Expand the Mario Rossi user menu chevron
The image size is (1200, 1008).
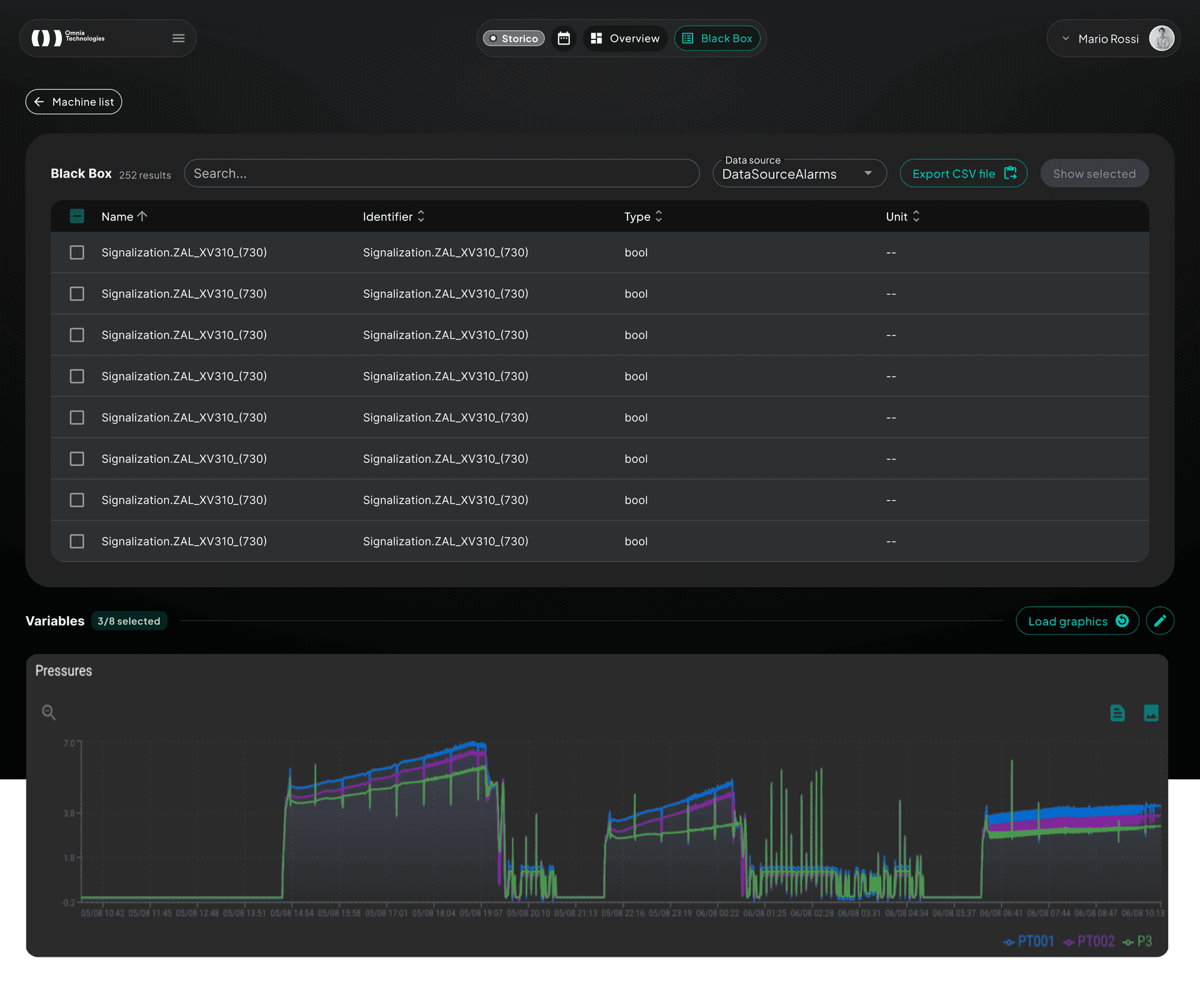[1066, 39]
